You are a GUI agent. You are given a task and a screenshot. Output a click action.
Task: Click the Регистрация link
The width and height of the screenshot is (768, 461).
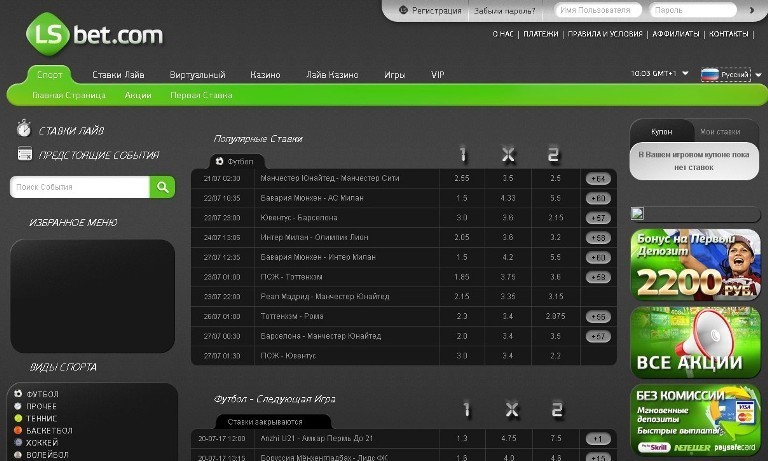[x=436, y=10]
